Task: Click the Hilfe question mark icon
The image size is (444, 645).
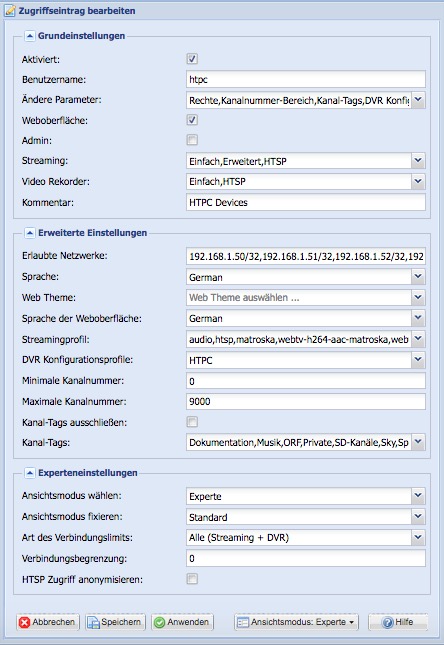Action: tap(388, 622)
